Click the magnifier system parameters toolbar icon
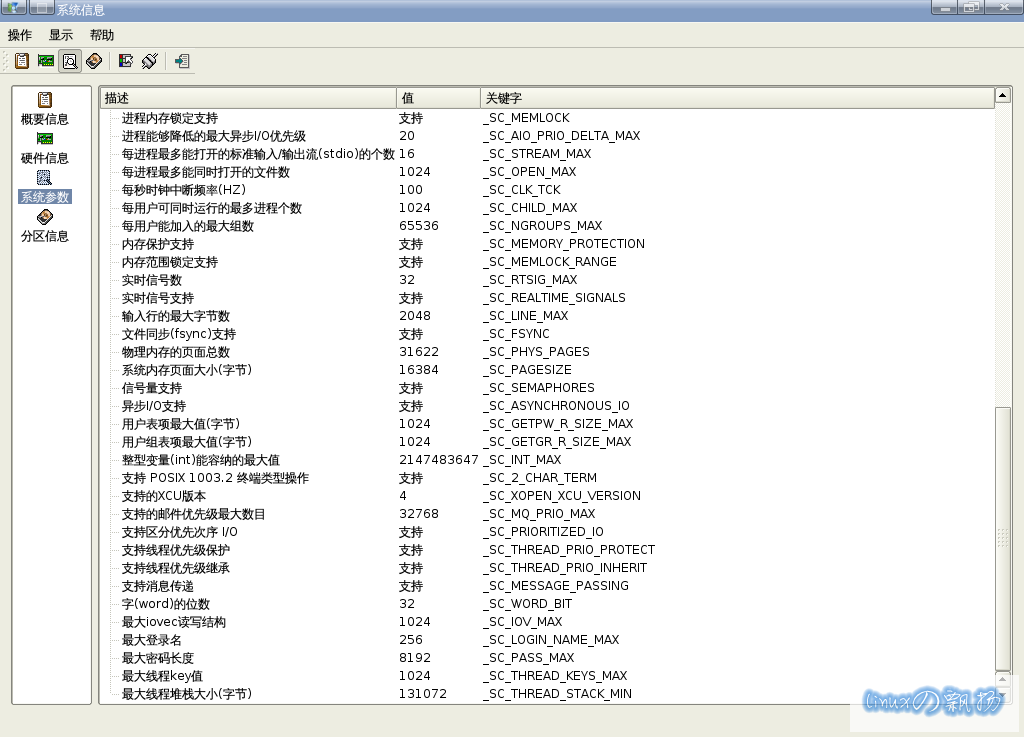The image size is (1024, 737). pyautogui.click(x=70, y=61)
